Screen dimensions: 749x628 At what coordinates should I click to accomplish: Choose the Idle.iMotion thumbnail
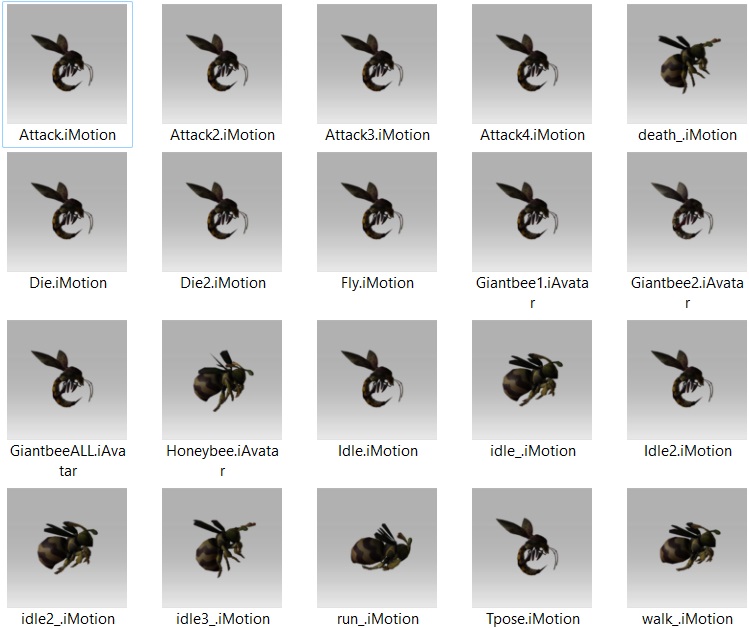tap(377, 380)
